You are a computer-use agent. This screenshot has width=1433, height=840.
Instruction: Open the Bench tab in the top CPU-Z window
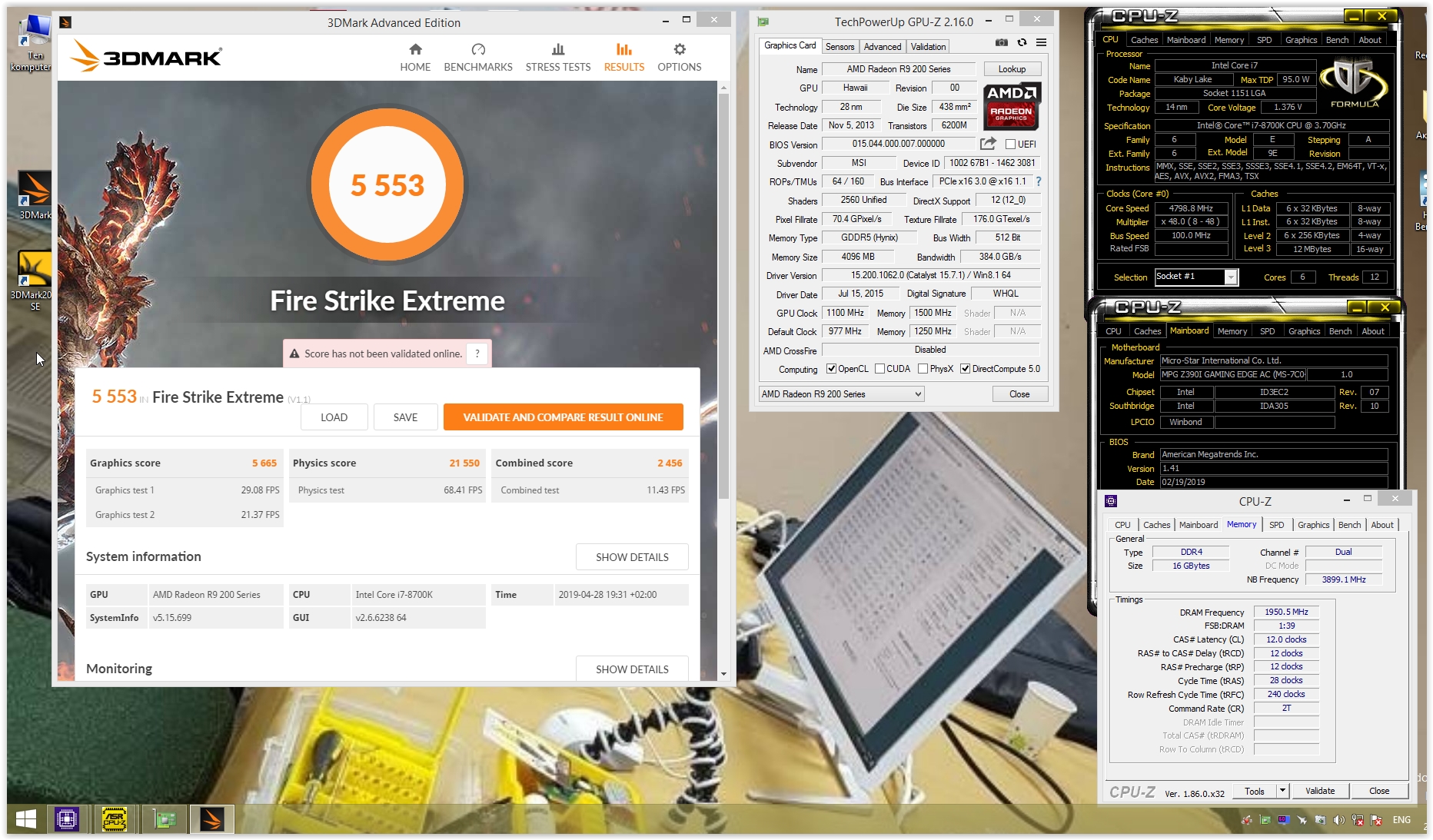(1337, 40)
